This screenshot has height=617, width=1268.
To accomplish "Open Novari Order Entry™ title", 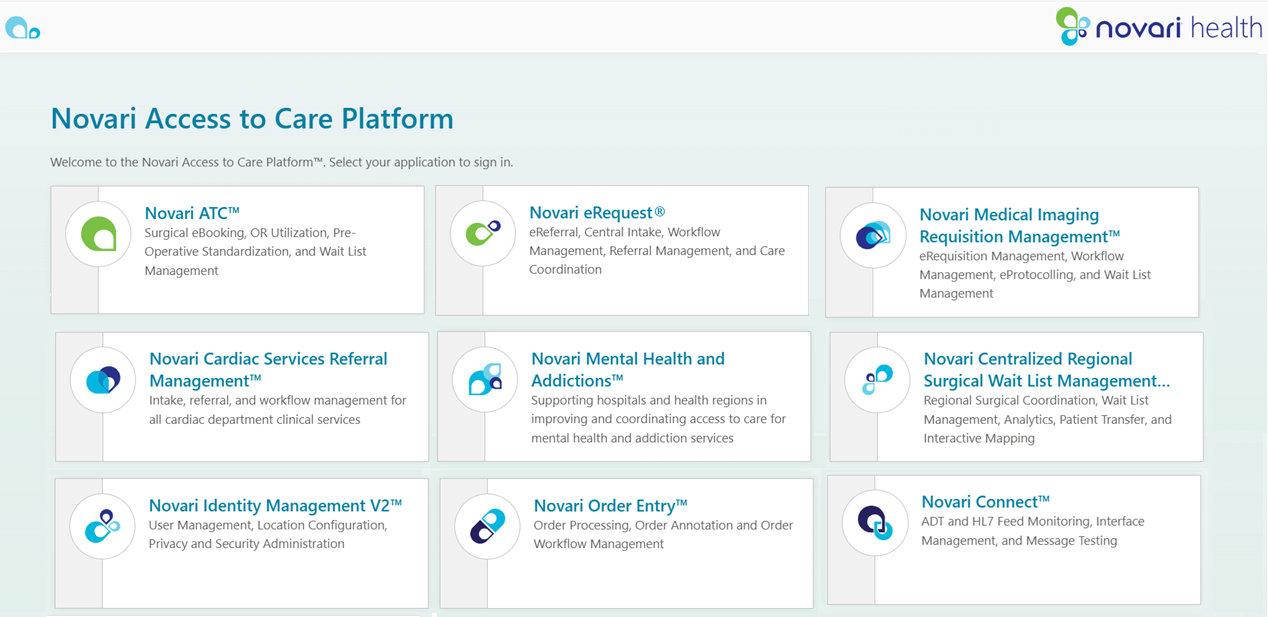I will click(611, 505).
